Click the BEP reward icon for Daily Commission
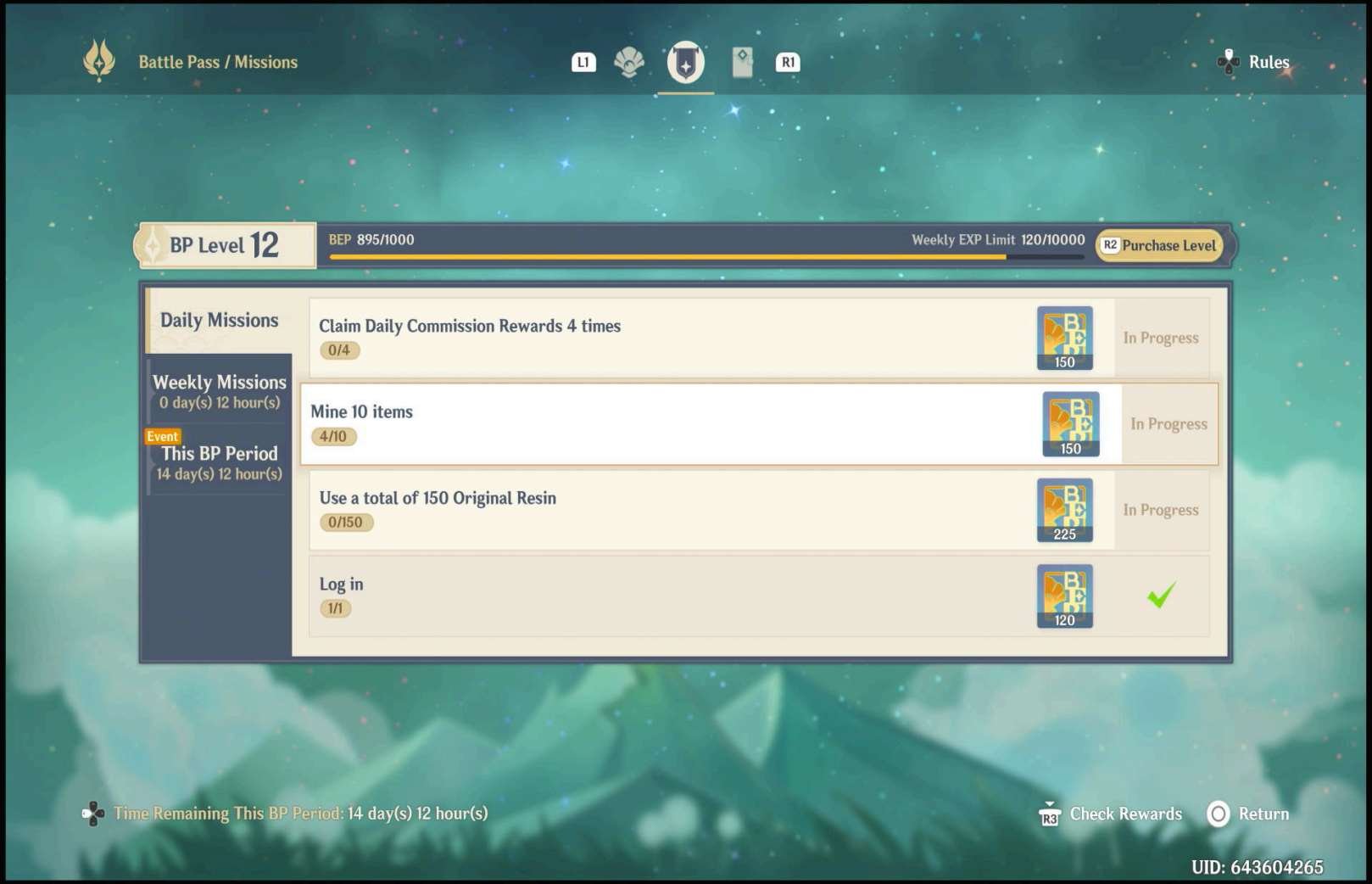 click(1064, 338)
